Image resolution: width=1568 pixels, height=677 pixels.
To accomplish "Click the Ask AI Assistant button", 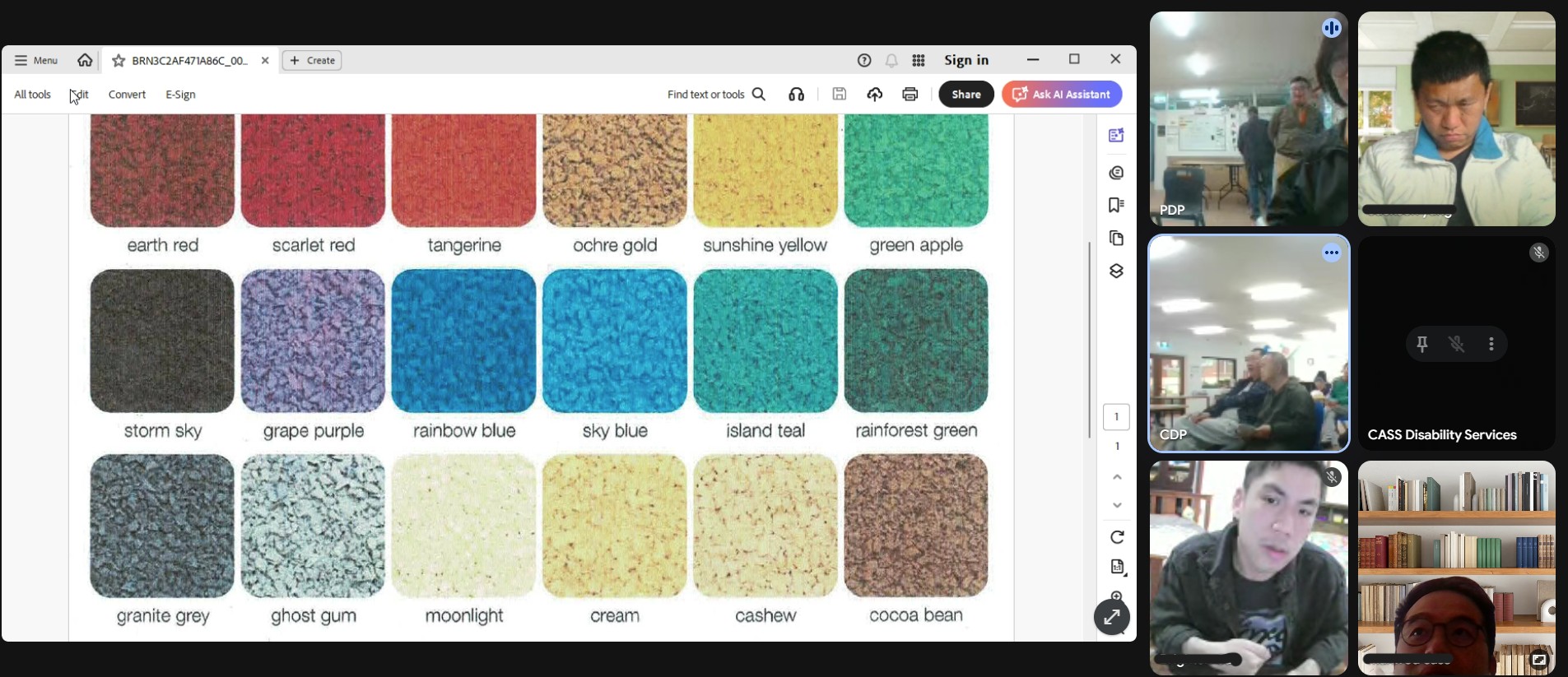I will pos(1062,95).
